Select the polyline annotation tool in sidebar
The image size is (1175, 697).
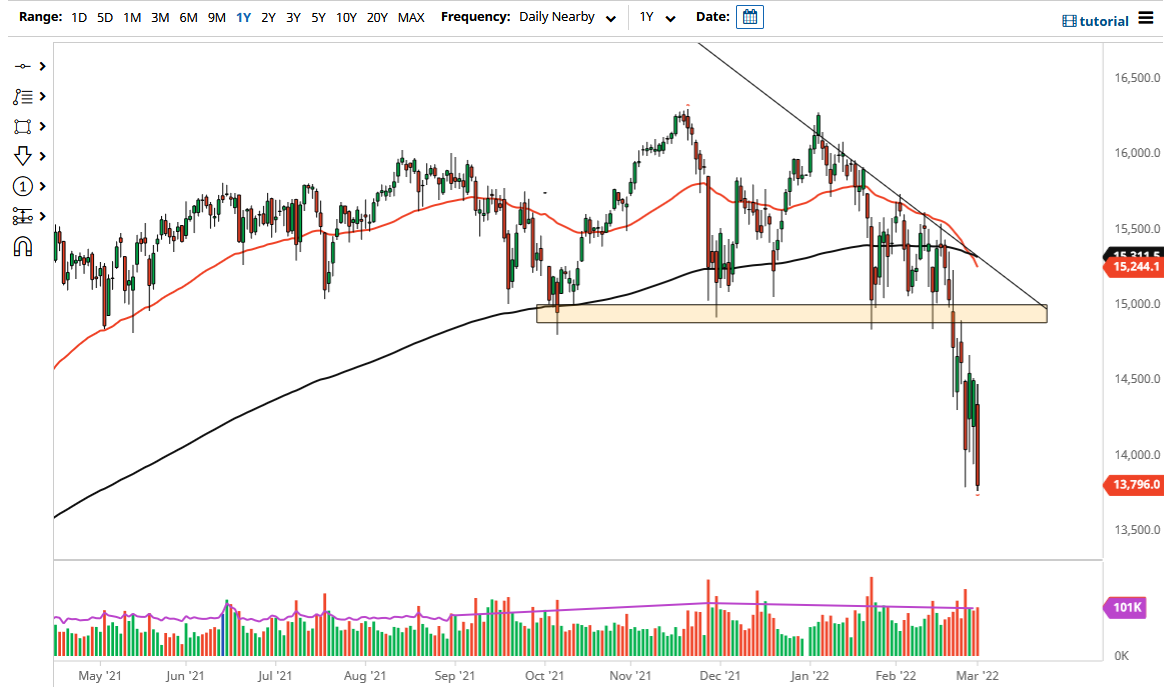pos(22,96)
